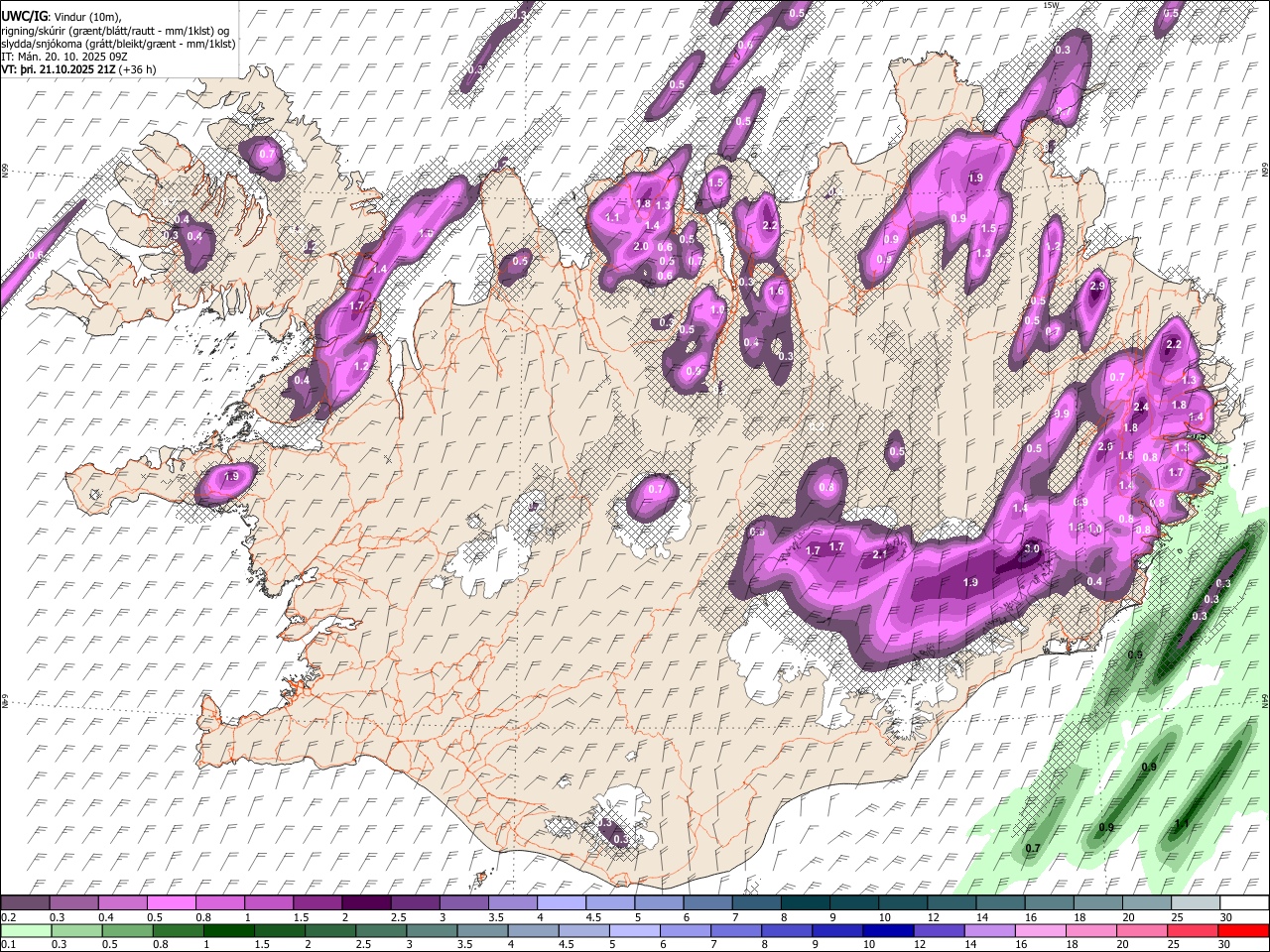Select the dark purple upper swatch starting at 2
1270x952 pixels.
click(x=366, y=902)
